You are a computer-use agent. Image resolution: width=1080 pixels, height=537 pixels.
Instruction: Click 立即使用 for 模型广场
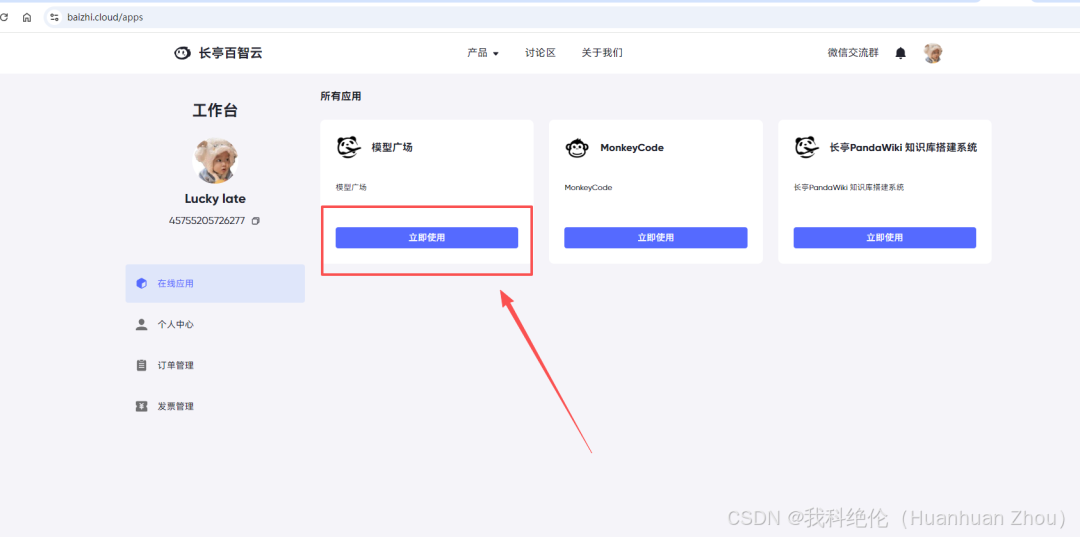tap(427, 238)
